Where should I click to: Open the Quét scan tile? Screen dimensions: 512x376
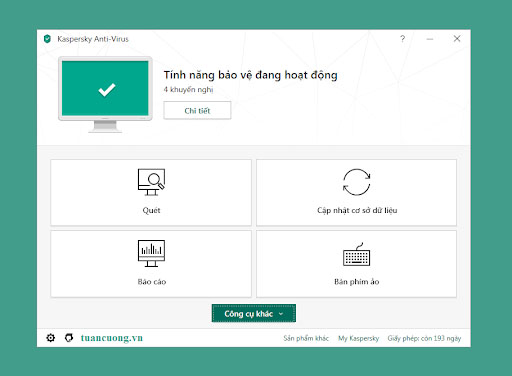pyautogui.click(x=151, y=193)
